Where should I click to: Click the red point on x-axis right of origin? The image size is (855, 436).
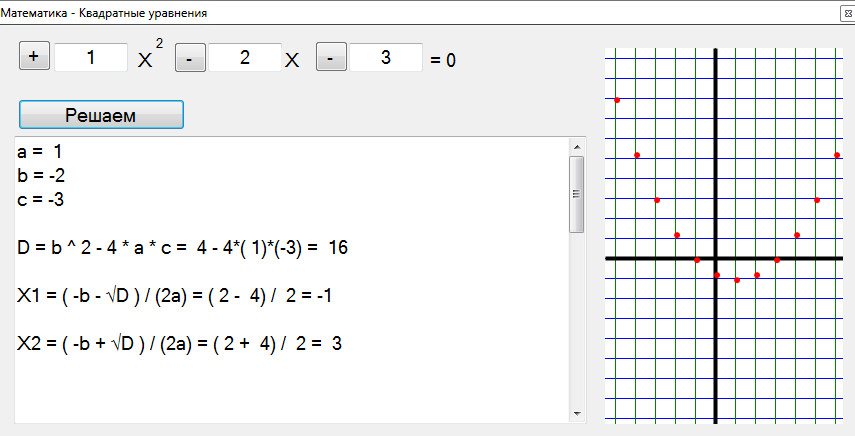(777, 260)
